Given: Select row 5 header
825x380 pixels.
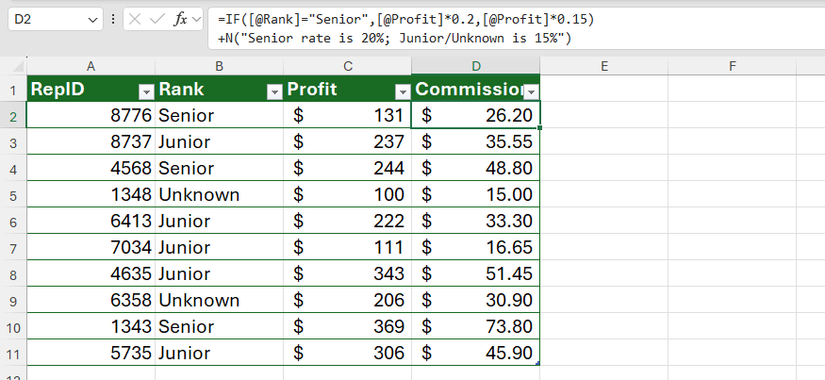Looking at the screenshot, I should coord(13,195).
